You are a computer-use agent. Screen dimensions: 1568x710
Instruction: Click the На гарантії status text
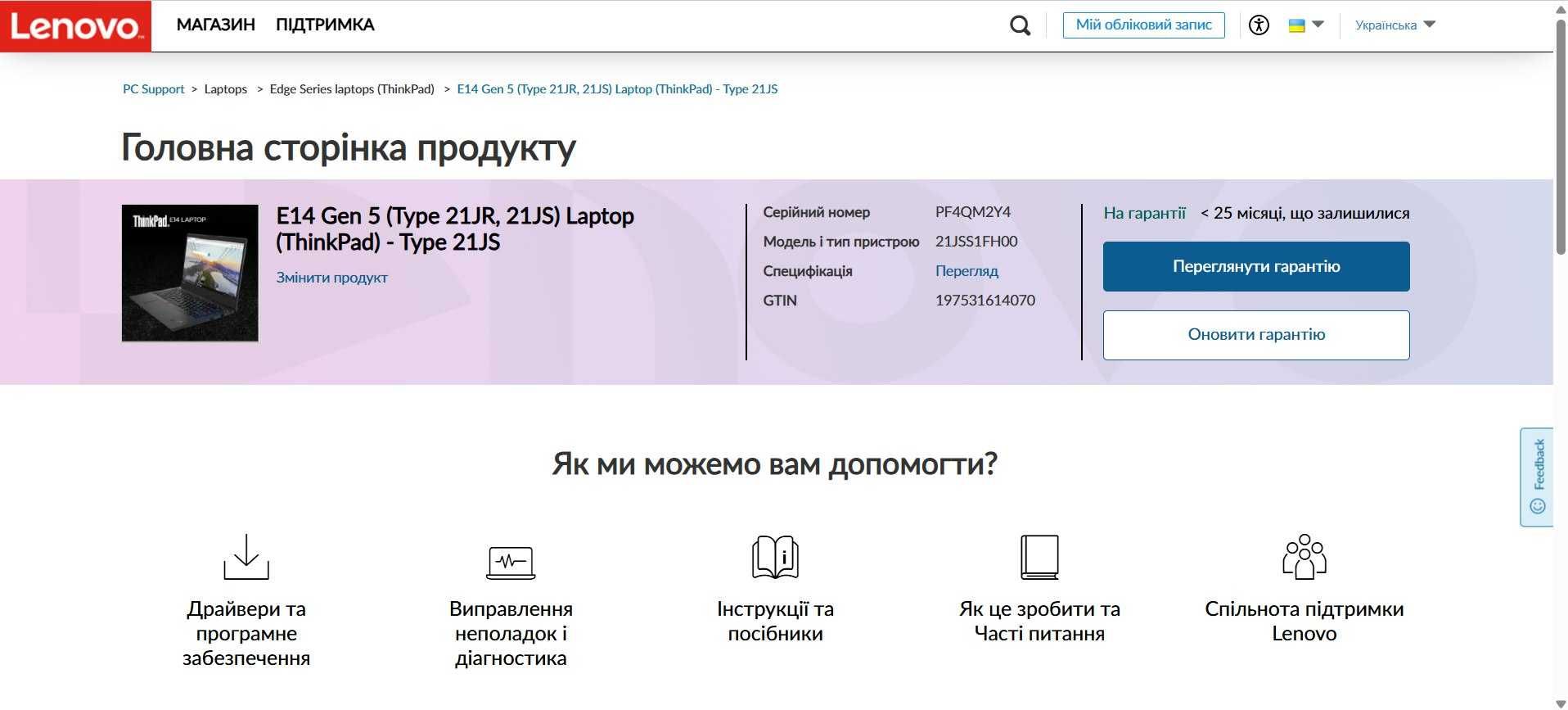pos(1144,214)
